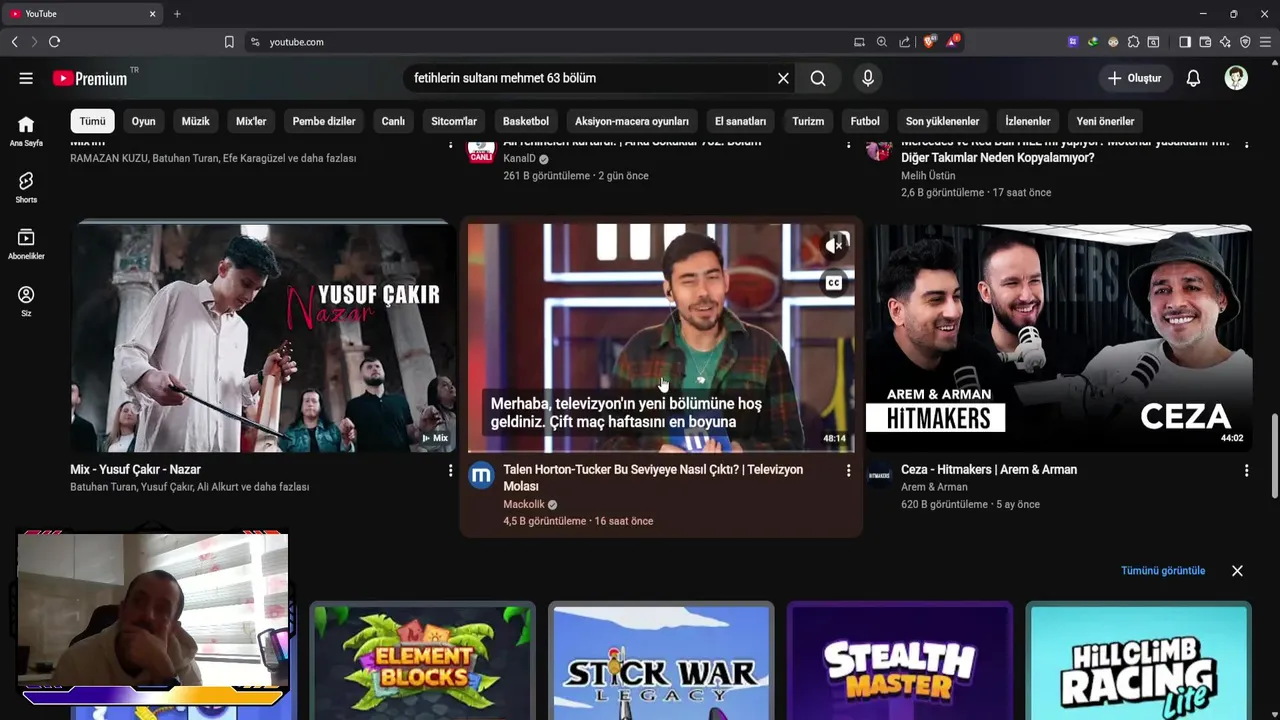Open the Hill Climb Racing Lite card
The height and width of the screenshot is (720, 1280).
1138,661
